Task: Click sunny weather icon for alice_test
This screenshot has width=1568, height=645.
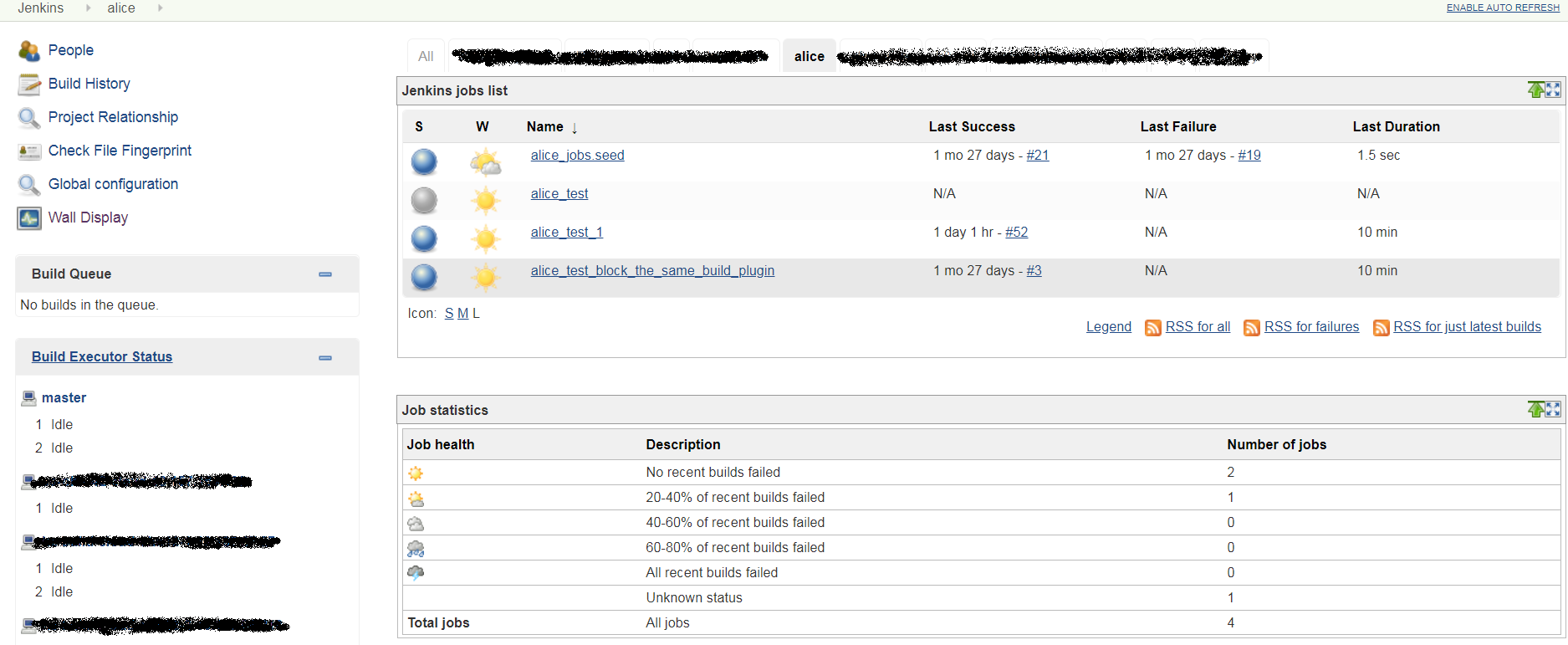Action: pyautogui.click(x=485, y=200)
